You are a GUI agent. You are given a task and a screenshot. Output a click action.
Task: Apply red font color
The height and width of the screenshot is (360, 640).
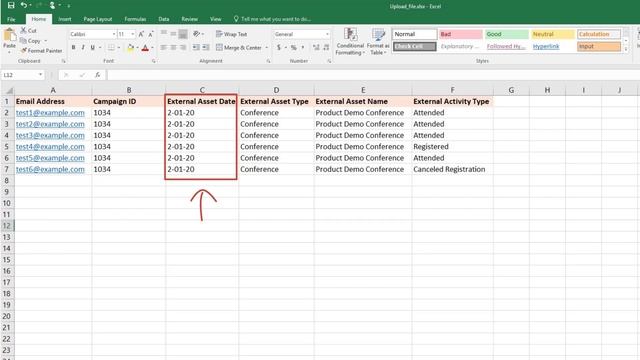coord(145,48)
